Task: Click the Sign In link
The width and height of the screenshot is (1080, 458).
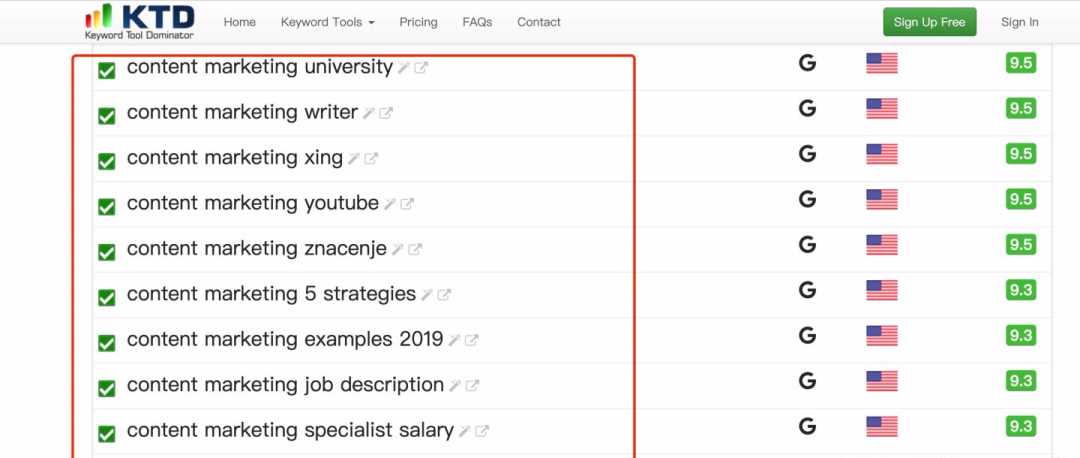Action: point(1019,22)
